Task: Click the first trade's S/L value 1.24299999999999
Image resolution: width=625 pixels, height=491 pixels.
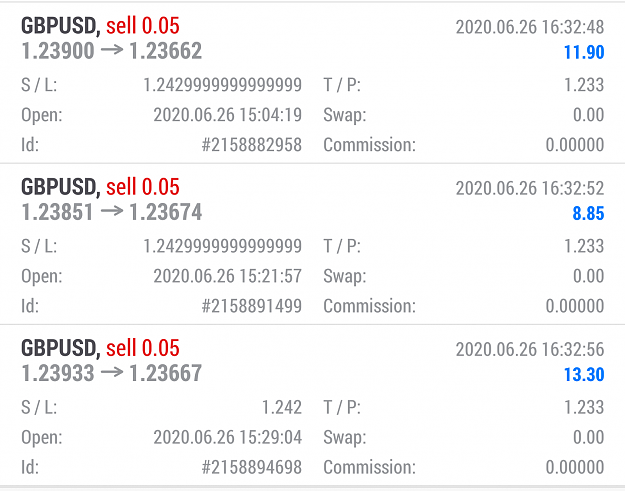Action: pos(222,85)
